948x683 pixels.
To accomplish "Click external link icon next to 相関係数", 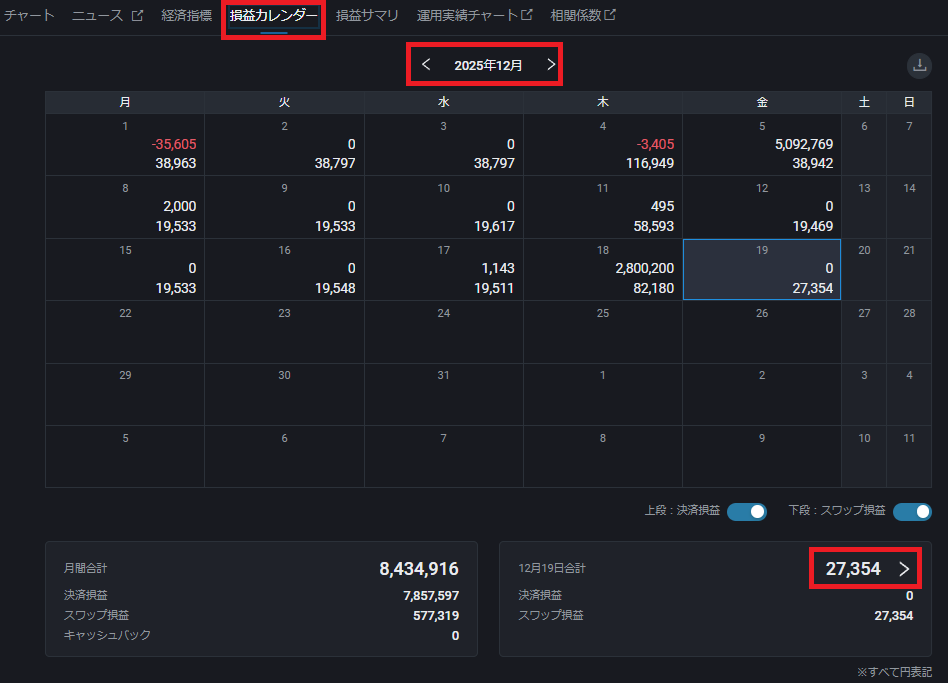I will click(610, 16).
